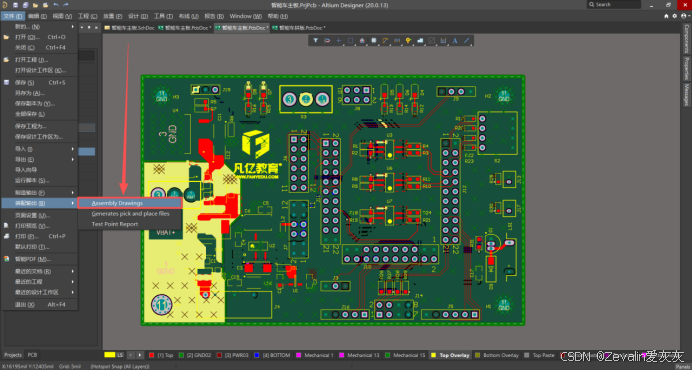Switch to the SchDoc document tab
The height and width of the screenshot is (371, 692).
coord(130,28)
